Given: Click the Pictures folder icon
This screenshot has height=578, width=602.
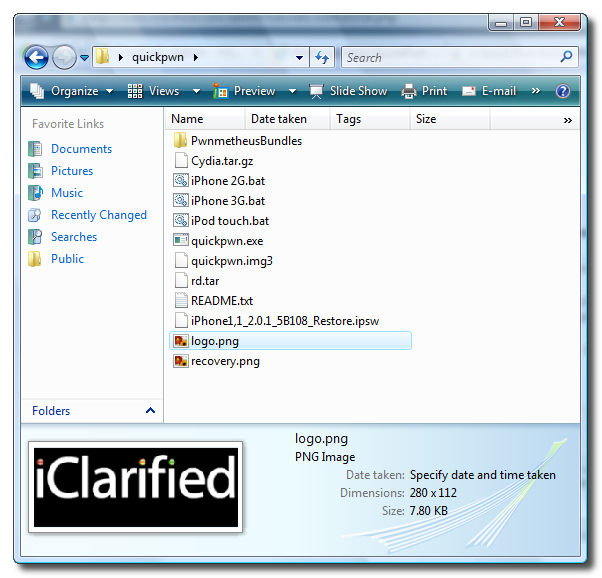Looking at the screenshot, I should 35,171.
